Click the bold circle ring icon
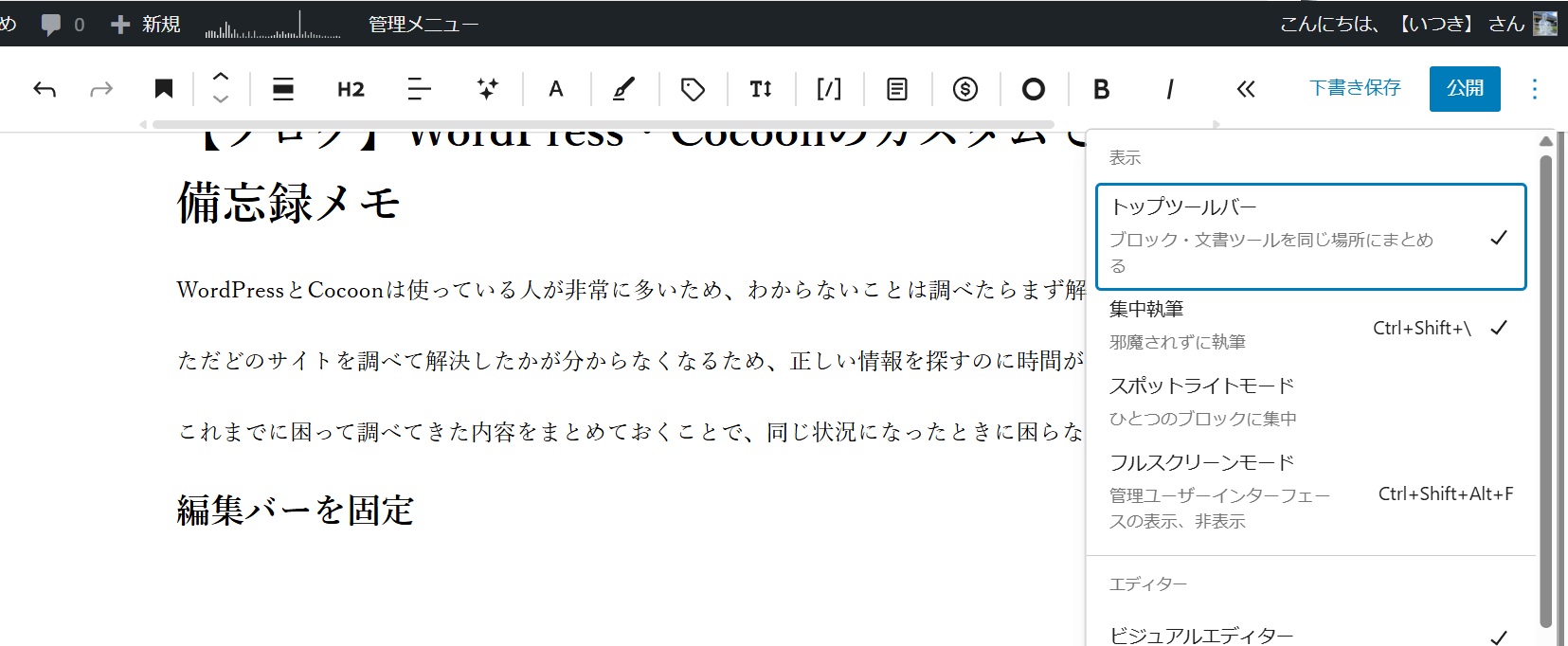Image resolution: width=1568 pixels, height=646 pixels. click(x=1034, y=89)
